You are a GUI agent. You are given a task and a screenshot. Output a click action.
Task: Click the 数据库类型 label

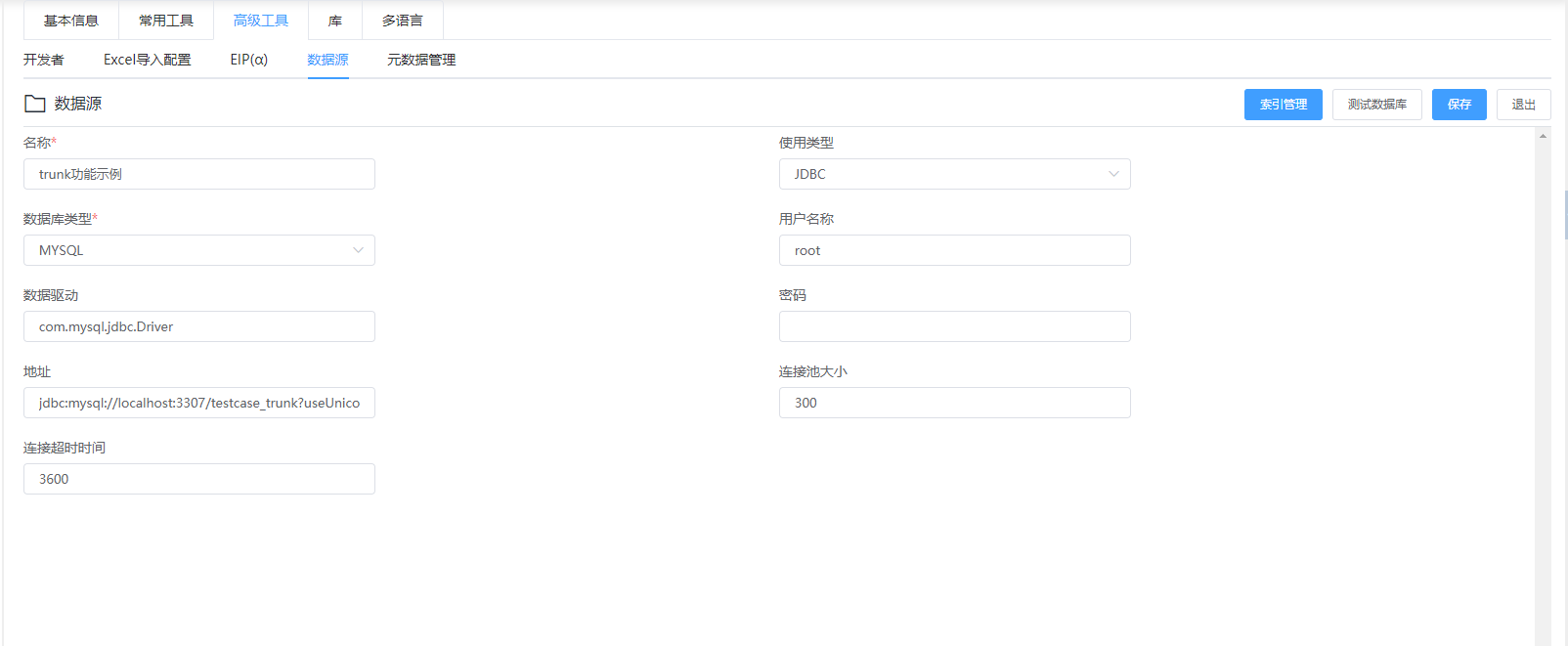coord(61,219)
